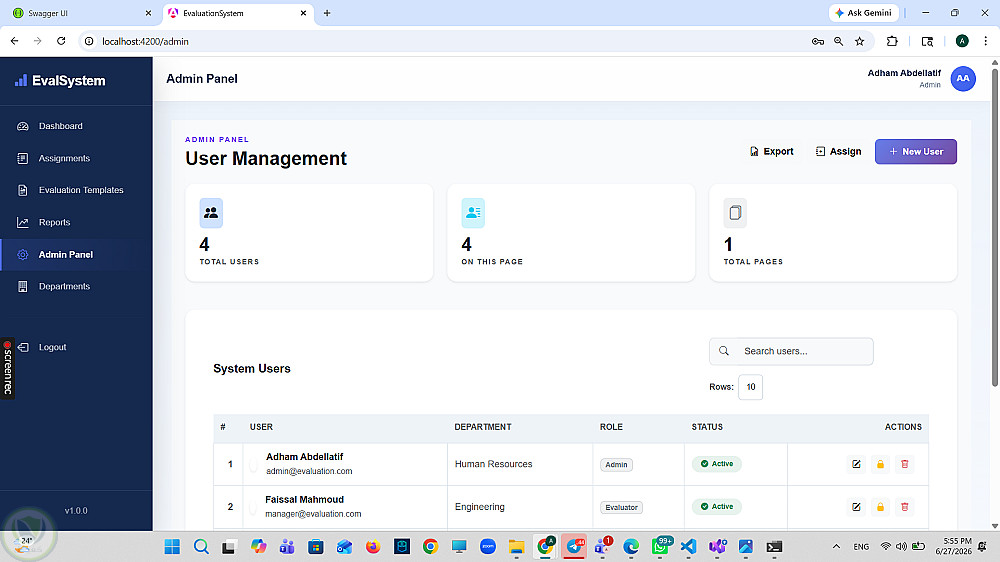The height and width of the screenshot is (562, 1000).
Task: Open Chrome's three-dot menu
Action: point(985,41)
